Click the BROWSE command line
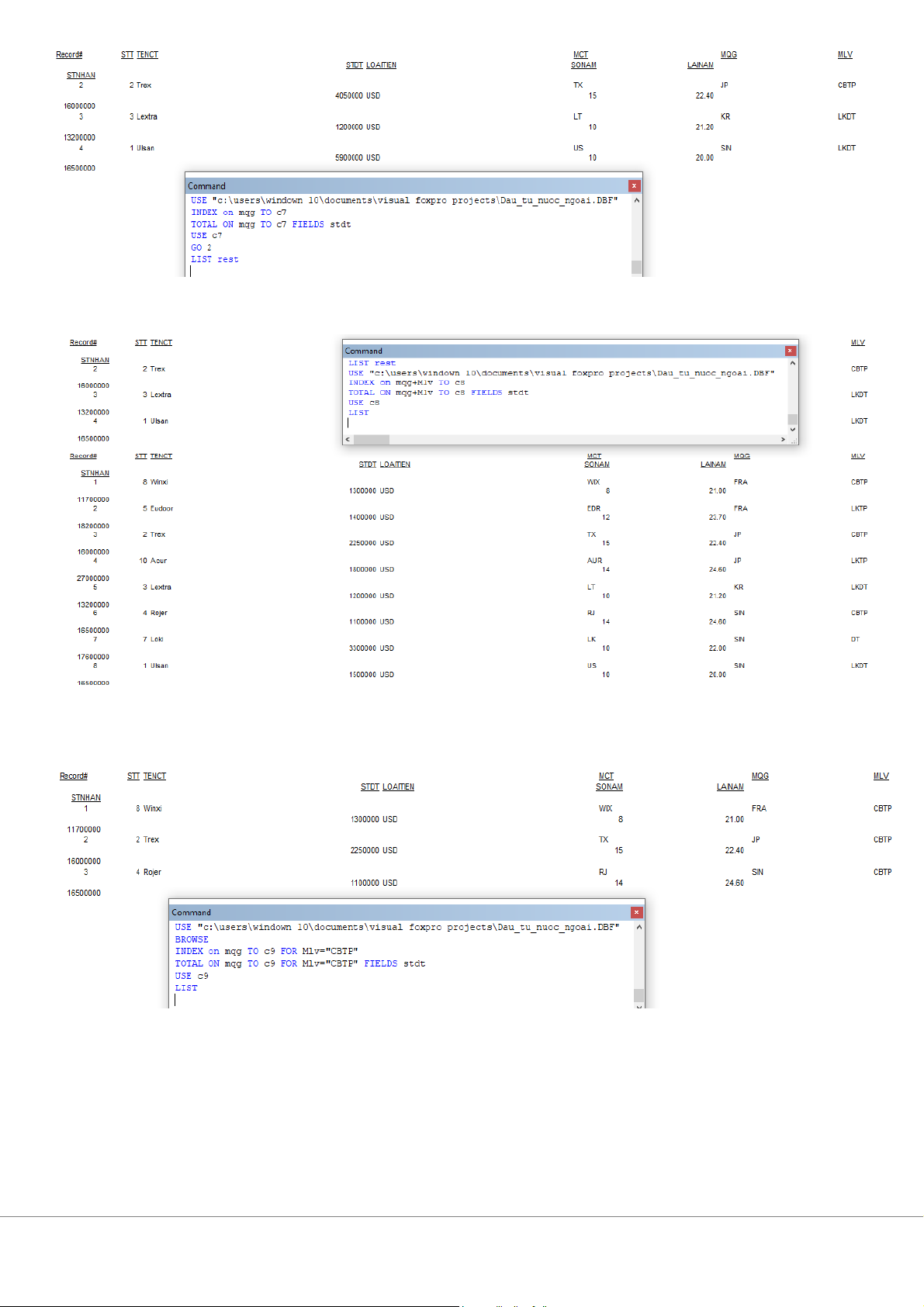Screen dimensions: 924x1307 [192, 939]
